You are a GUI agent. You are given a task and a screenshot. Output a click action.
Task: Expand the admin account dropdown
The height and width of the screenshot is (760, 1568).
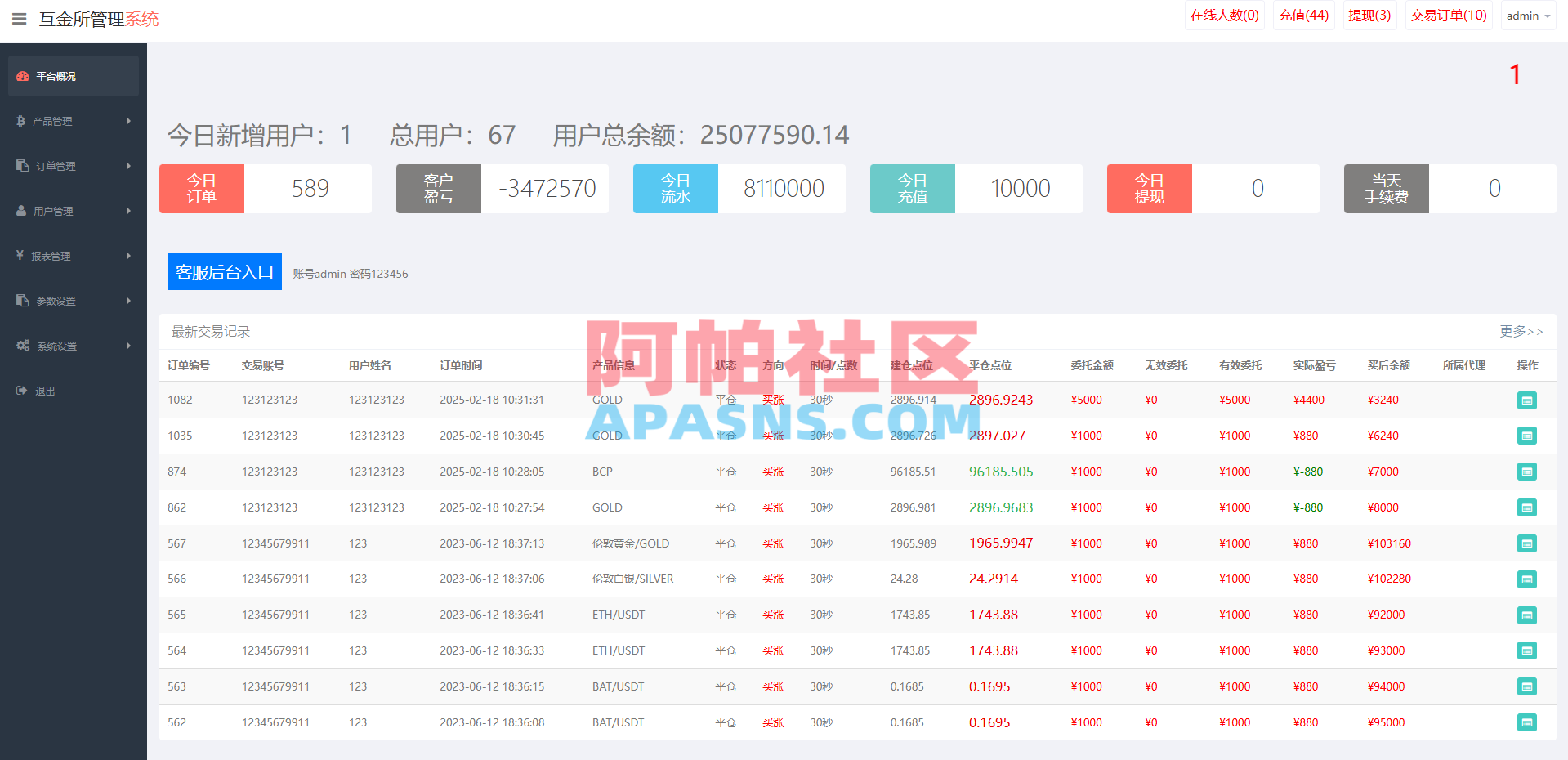[1527, 16]
